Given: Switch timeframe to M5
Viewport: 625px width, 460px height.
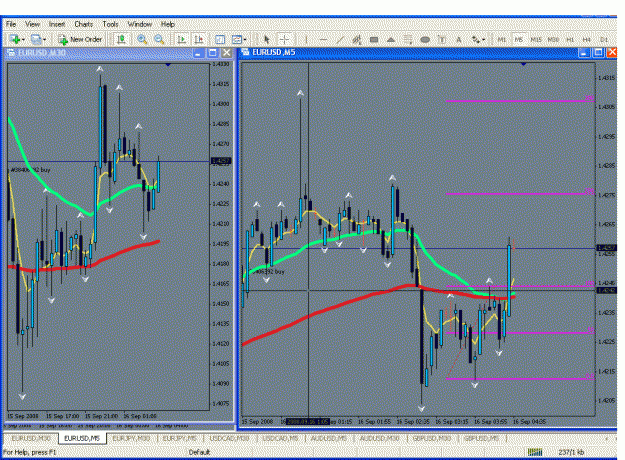Looking at the screenshot, I should 518,39.
